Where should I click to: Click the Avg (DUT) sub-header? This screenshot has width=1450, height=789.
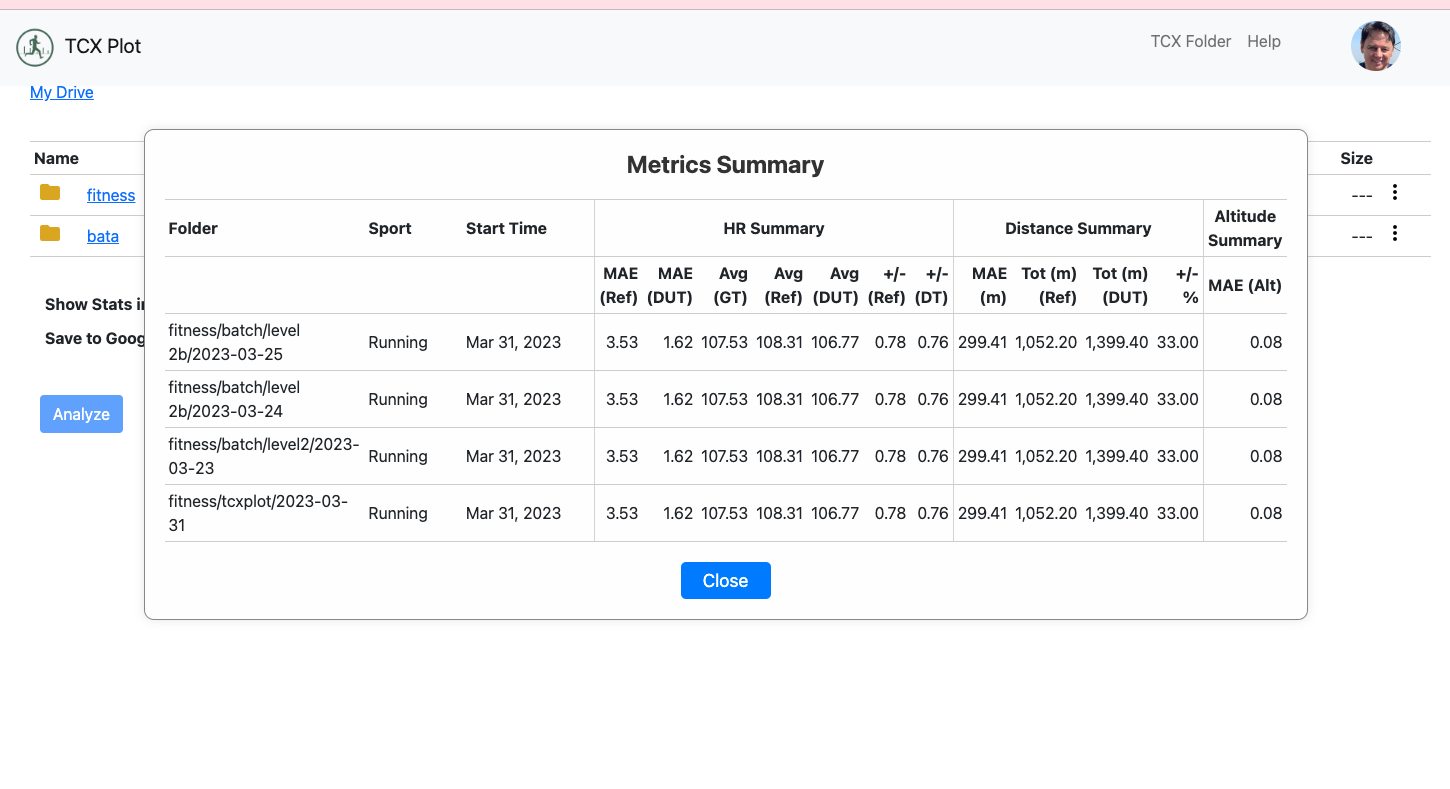[835, 285]
